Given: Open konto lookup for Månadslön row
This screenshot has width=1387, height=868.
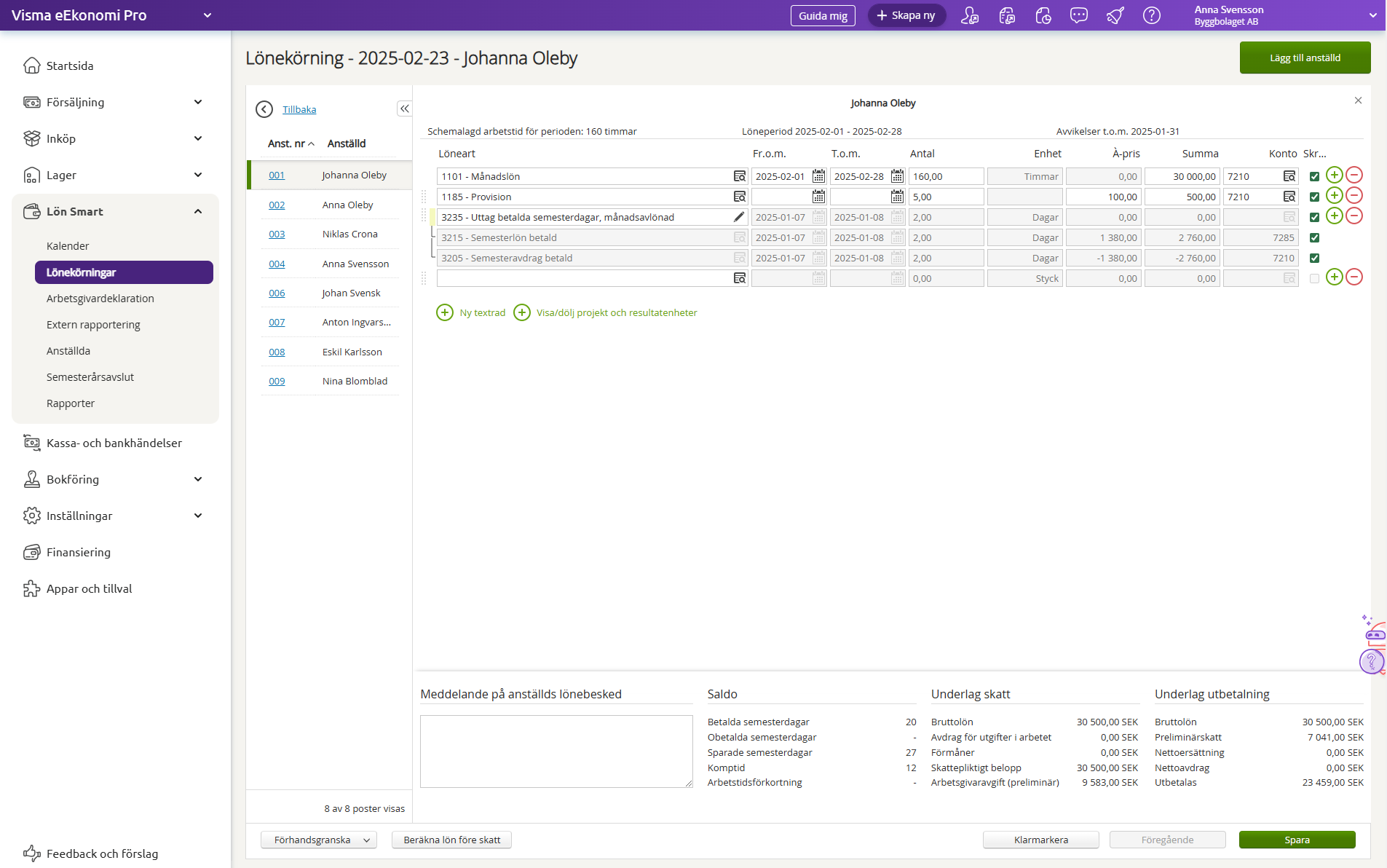Looking at the screenshot, I should [1289, 176].
